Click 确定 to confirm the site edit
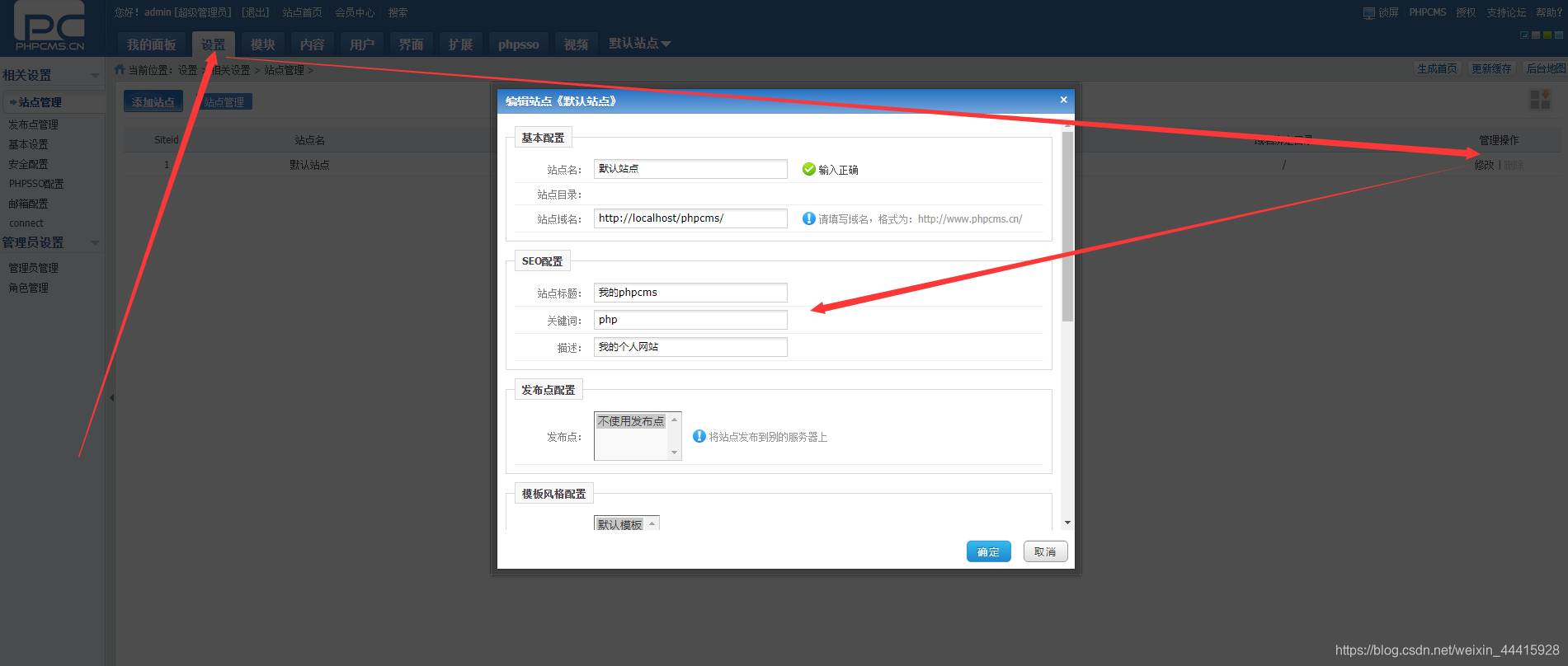This screenshot has height=666, width=1568. (988, 551)
